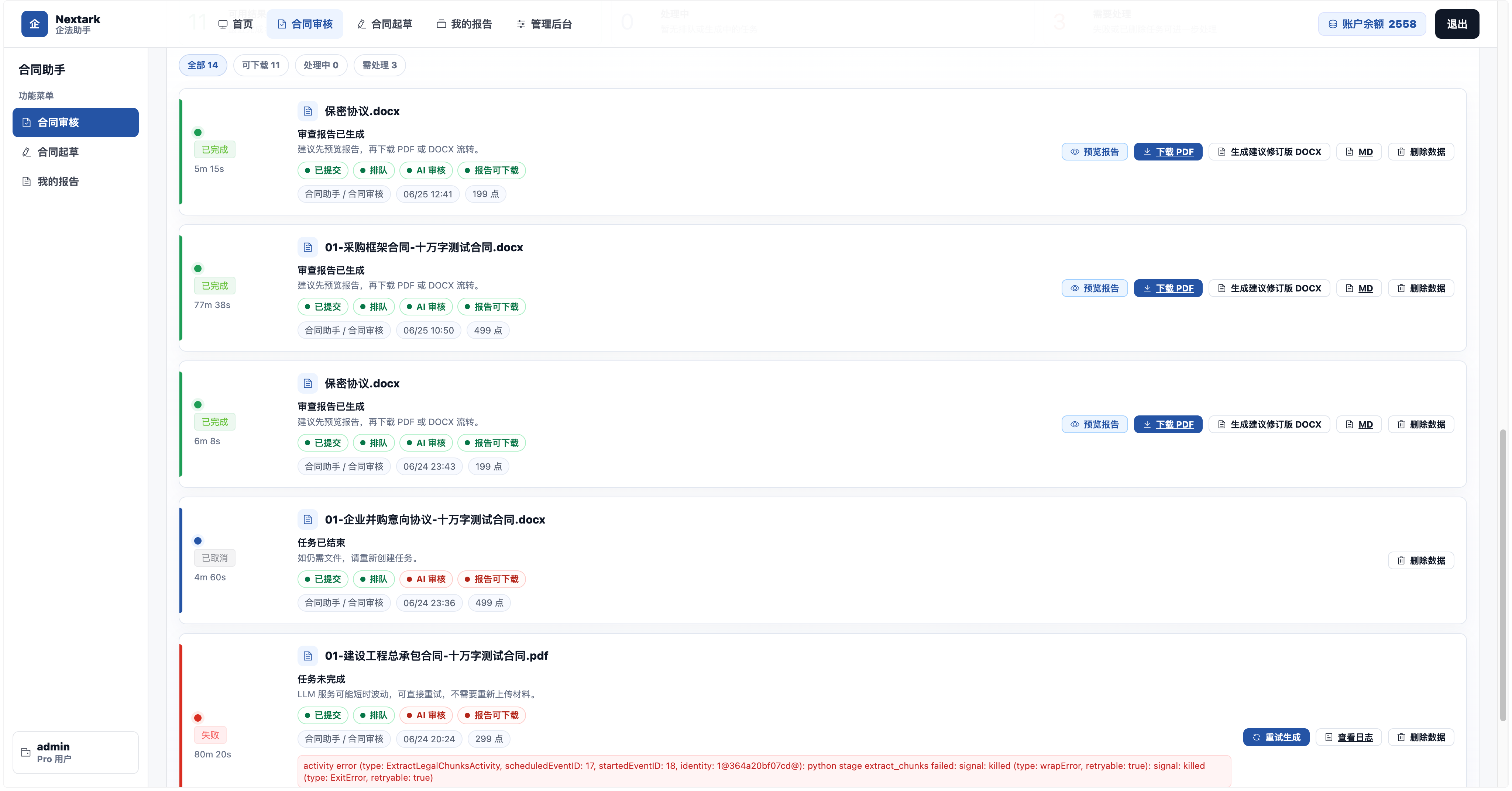Click 重试生成 for failed 建设工程总承包合同 task

pos(1276,737)
